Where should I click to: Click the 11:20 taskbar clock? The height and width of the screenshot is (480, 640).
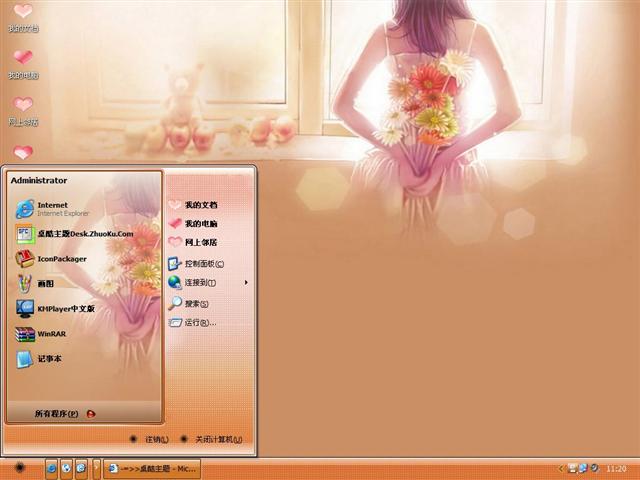(616, 469)
